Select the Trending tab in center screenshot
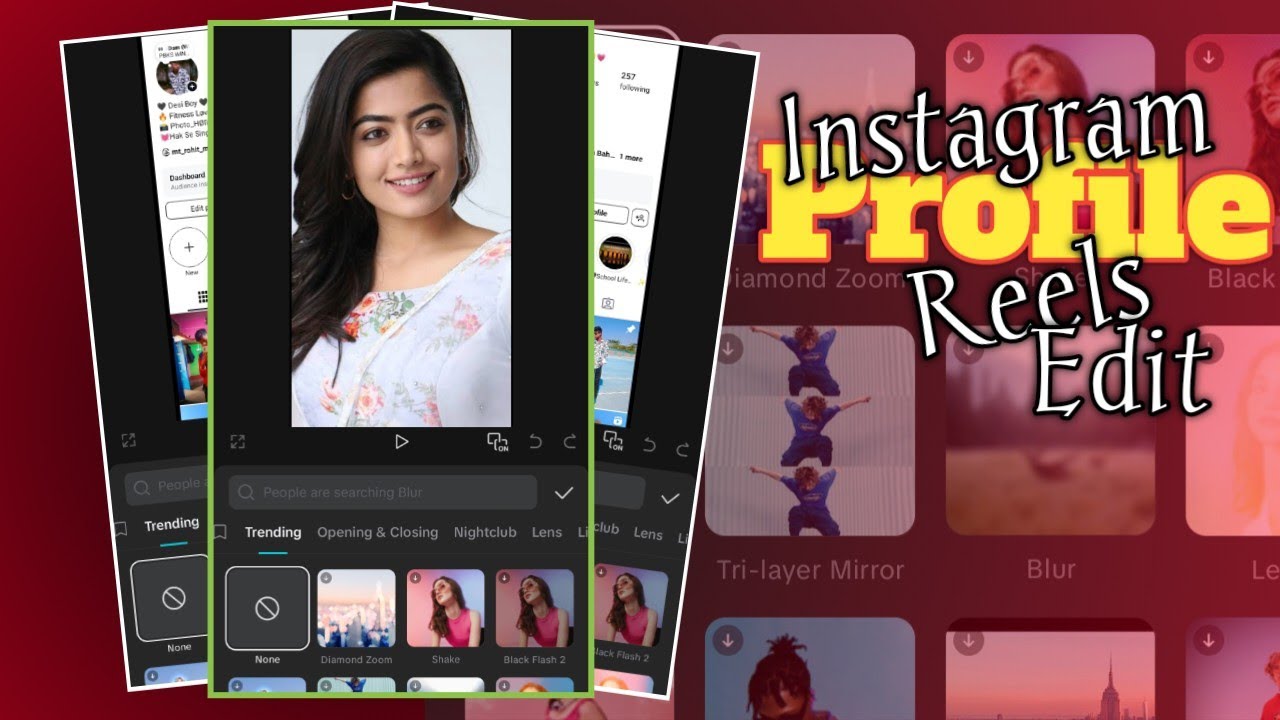1280x720 pixels. (273, 532)
